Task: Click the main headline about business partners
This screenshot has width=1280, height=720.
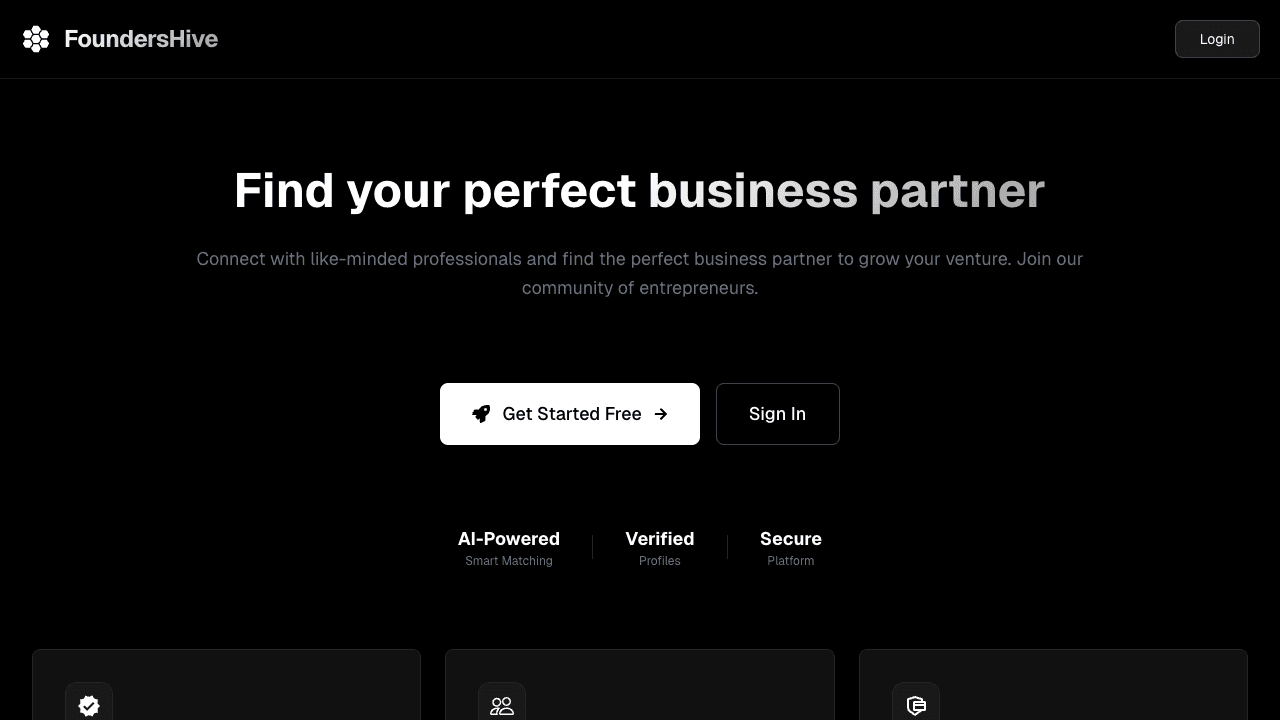Action: point(639,190)
